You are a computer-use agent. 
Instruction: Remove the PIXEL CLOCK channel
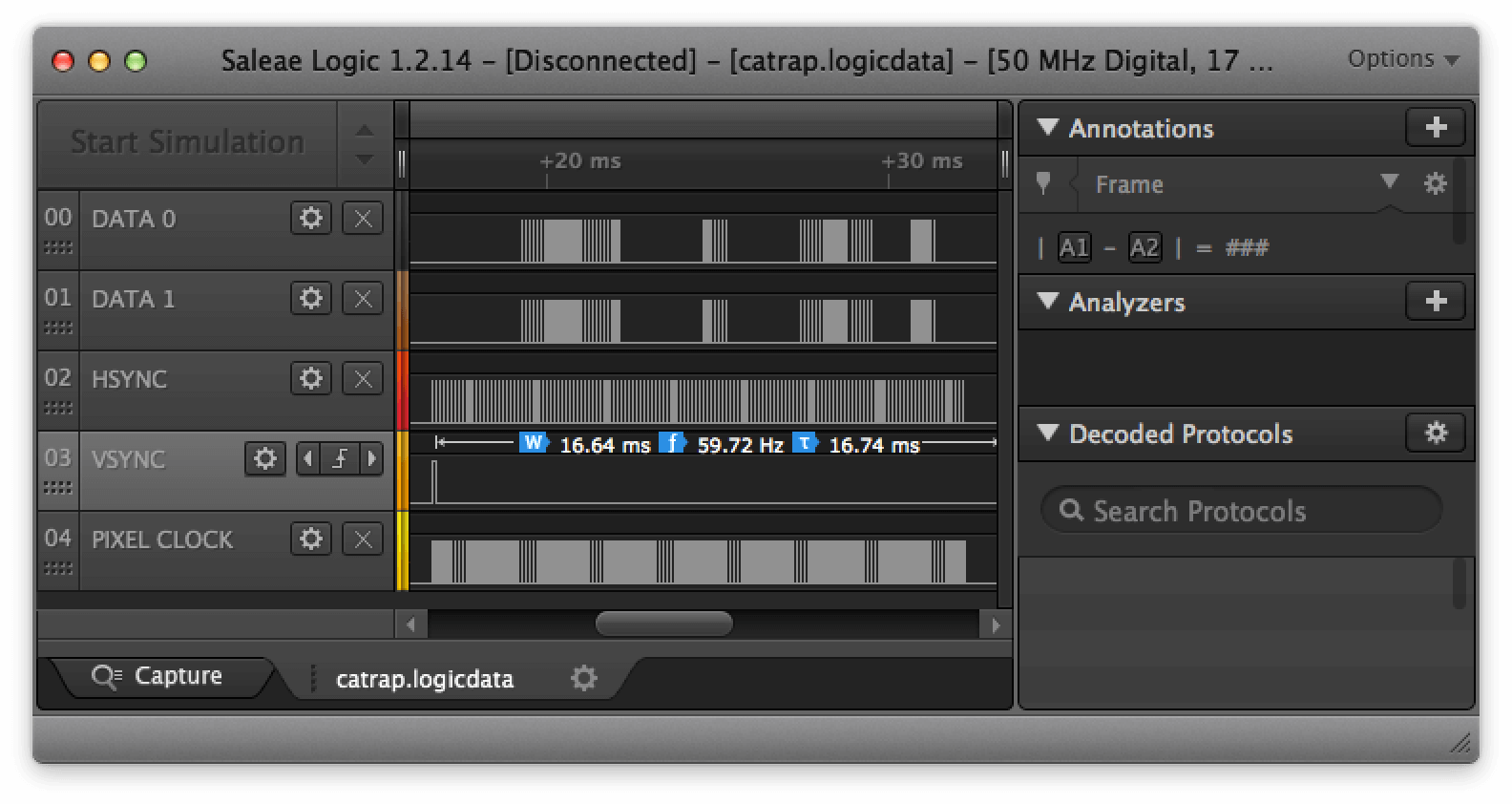(x=363, y=540)
